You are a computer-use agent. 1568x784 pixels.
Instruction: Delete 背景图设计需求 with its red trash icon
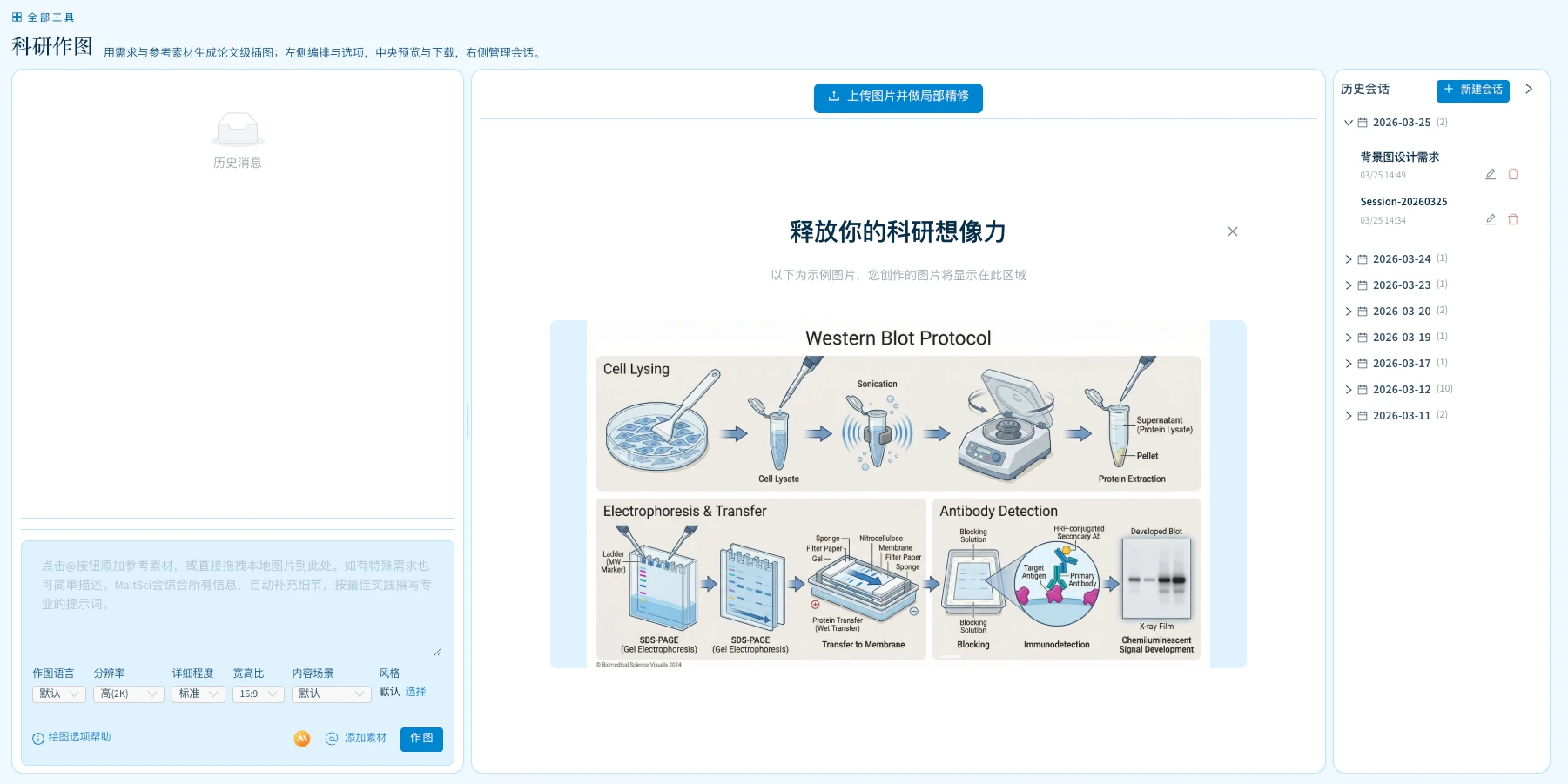pos(1513,174)
